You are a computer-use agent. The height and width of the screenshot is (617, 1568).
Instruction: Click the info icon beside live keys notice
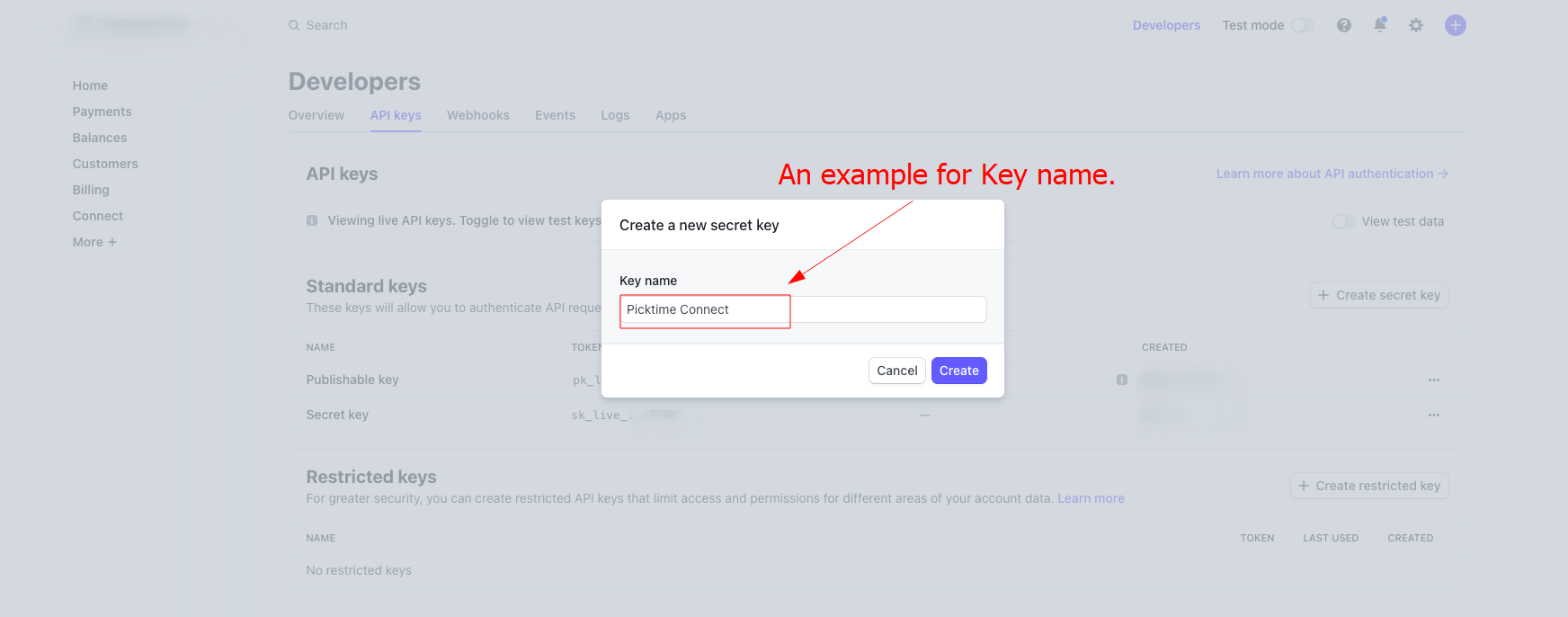[312, 220]
